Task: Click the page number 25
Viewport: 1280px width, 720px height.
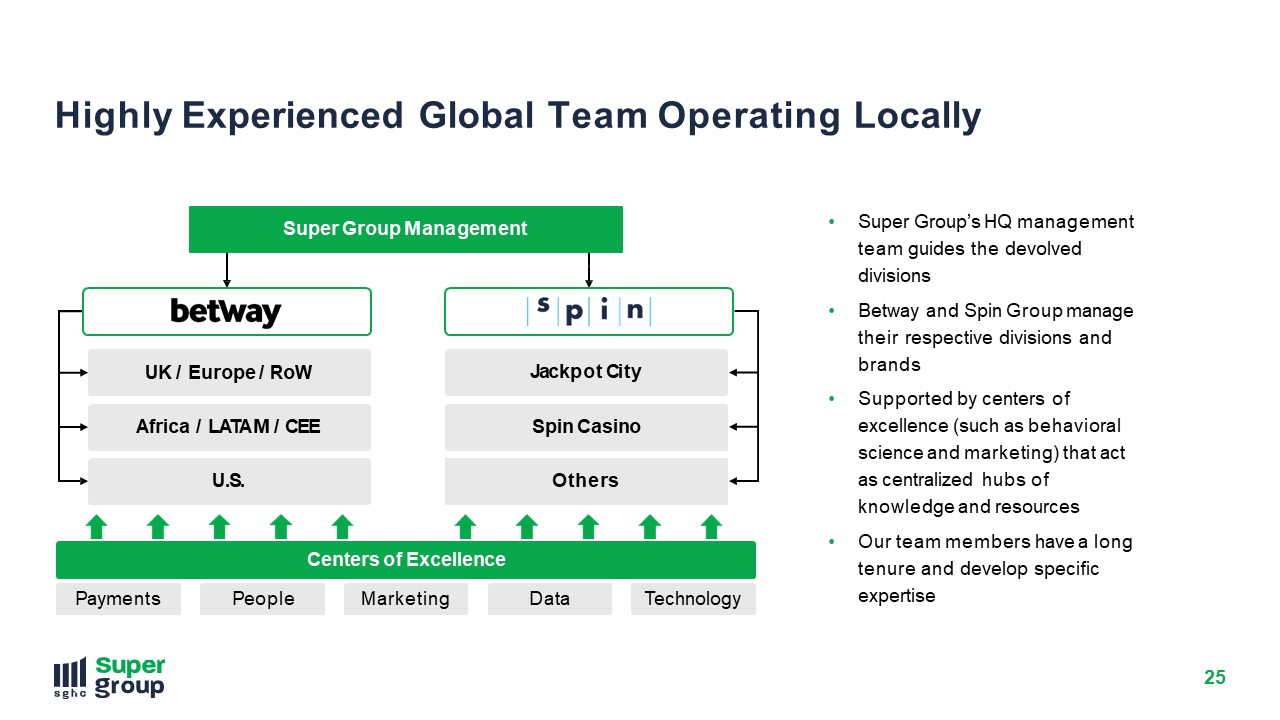Action: click(1214, 678)
